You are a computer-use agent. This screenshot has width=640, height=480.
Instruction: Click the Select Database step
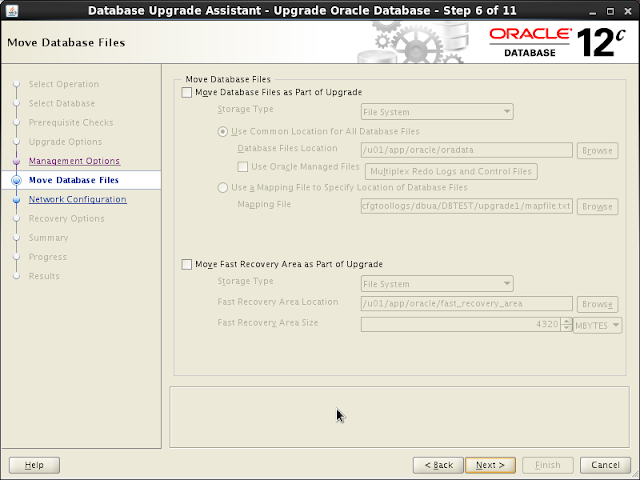tap(62, 103)
